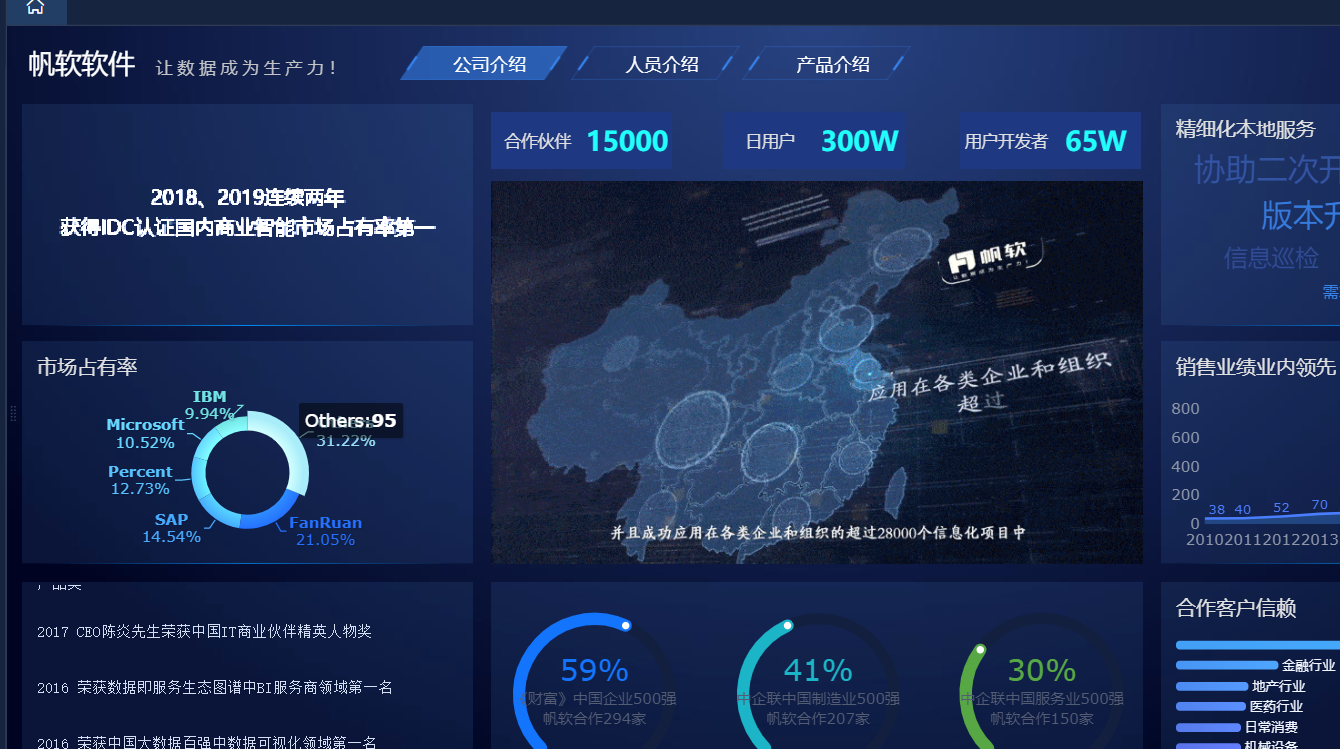The width and height of the screenshot is (1340, 749).
Task: Click the IBM 9.94% pie label
Action: [210, 406]
